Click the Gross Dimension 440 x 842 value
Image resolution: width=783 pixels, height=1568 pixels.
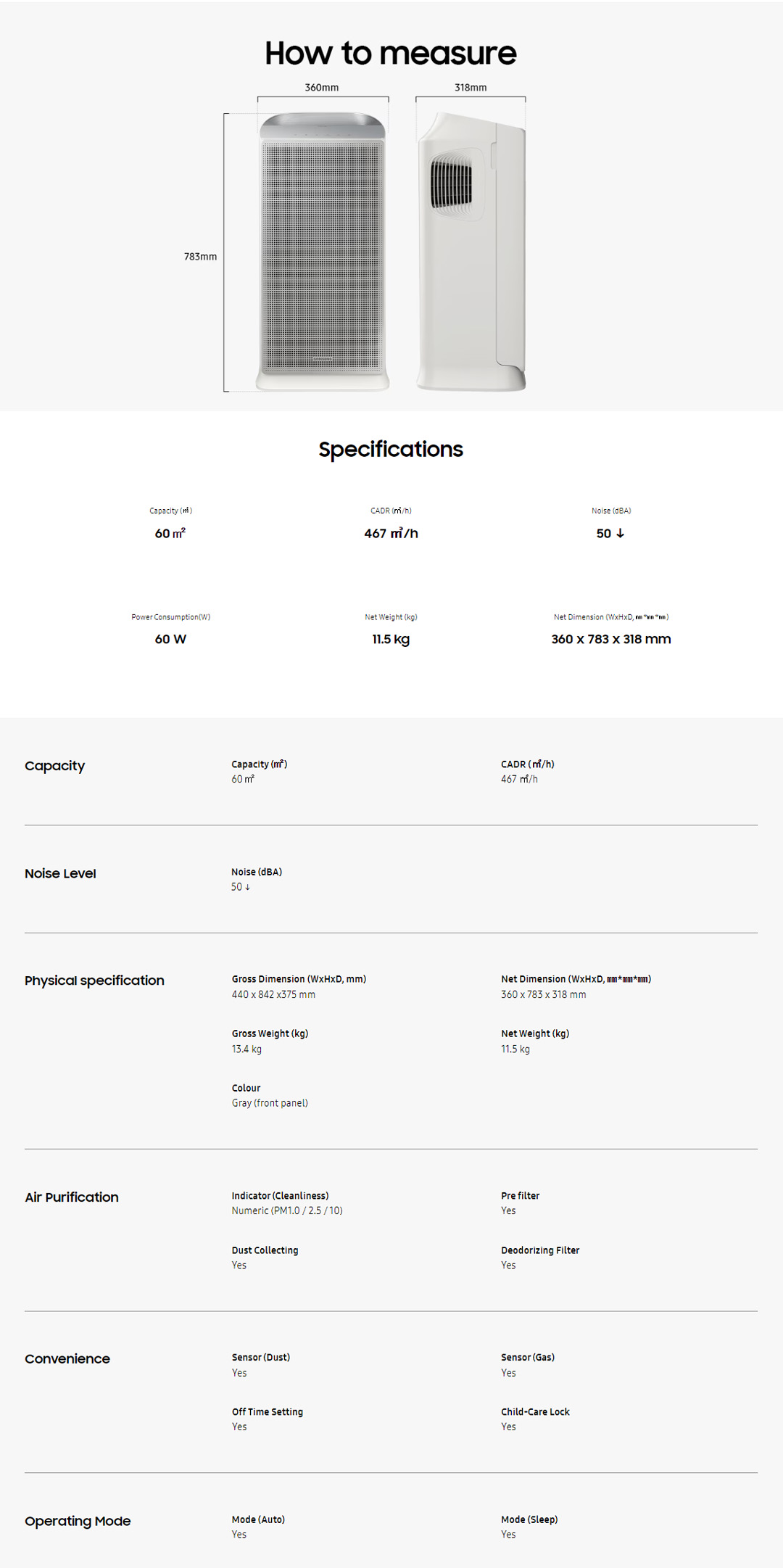click(273, 994)
